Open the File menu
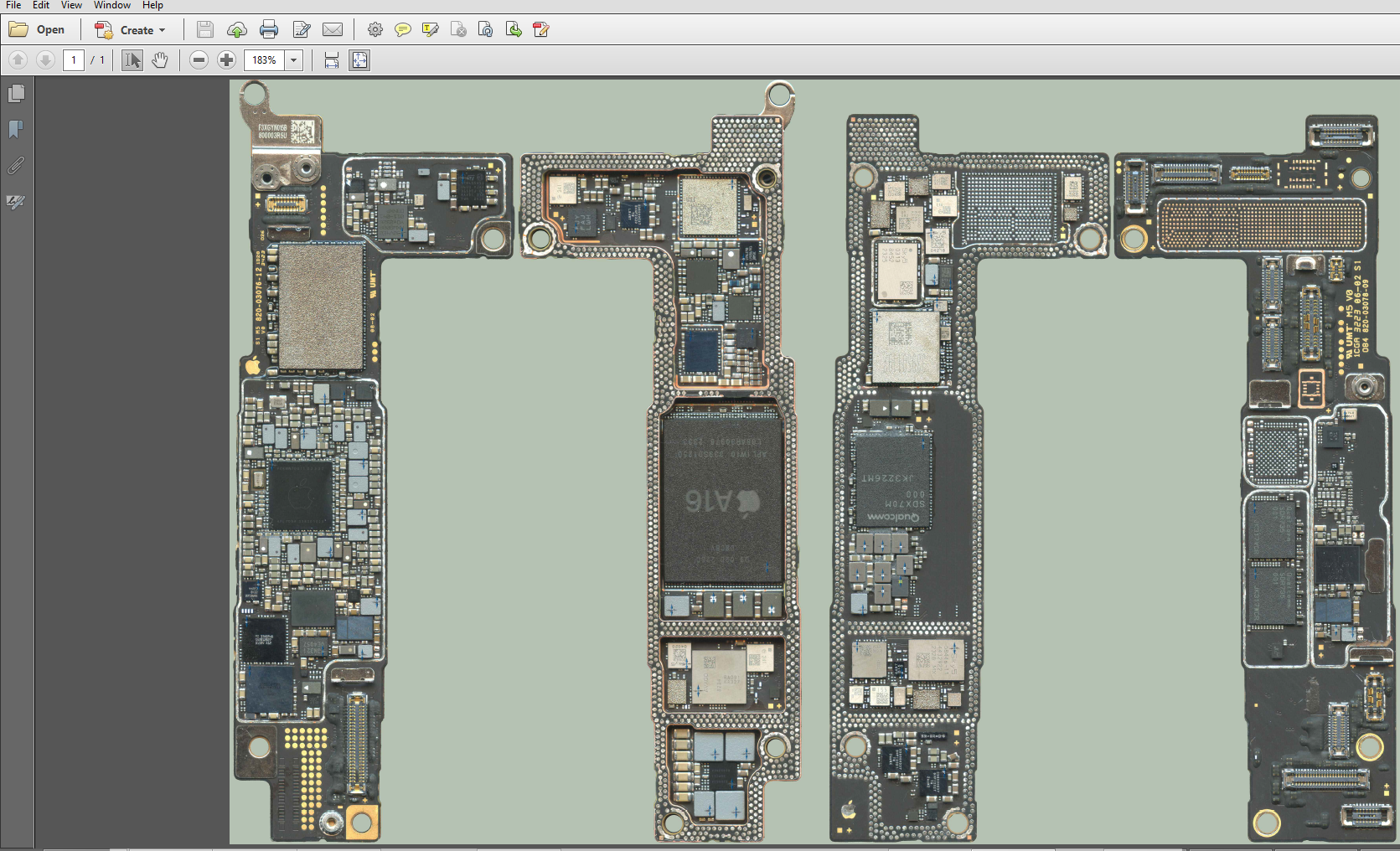Viewport: 1400px width, 851px height. pyautogui.click(x=13, y=5)
